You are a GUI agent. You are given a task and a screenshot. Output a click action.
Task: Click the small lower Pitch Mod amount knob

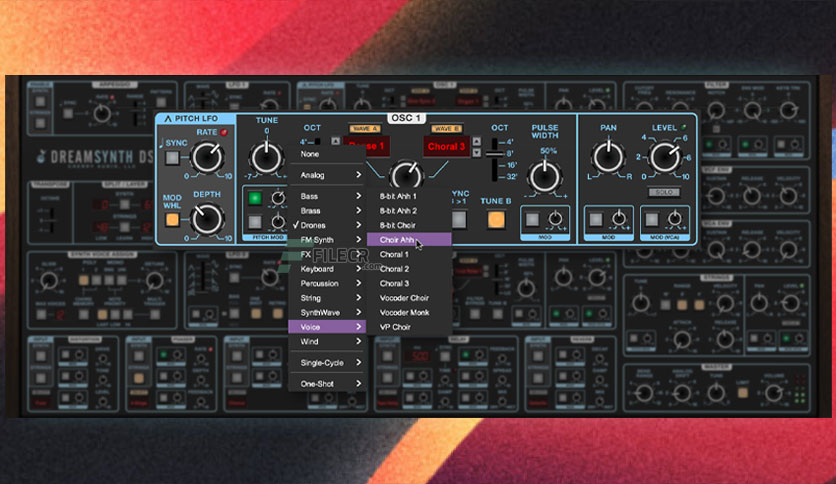coord(278,221)
